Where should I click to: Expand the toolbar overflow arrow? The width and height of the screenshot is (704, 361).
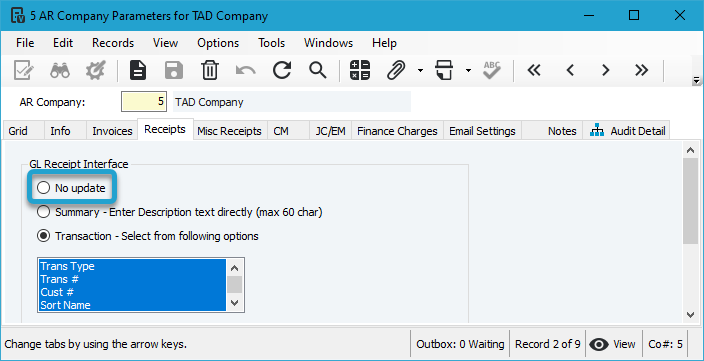point(696,81)
